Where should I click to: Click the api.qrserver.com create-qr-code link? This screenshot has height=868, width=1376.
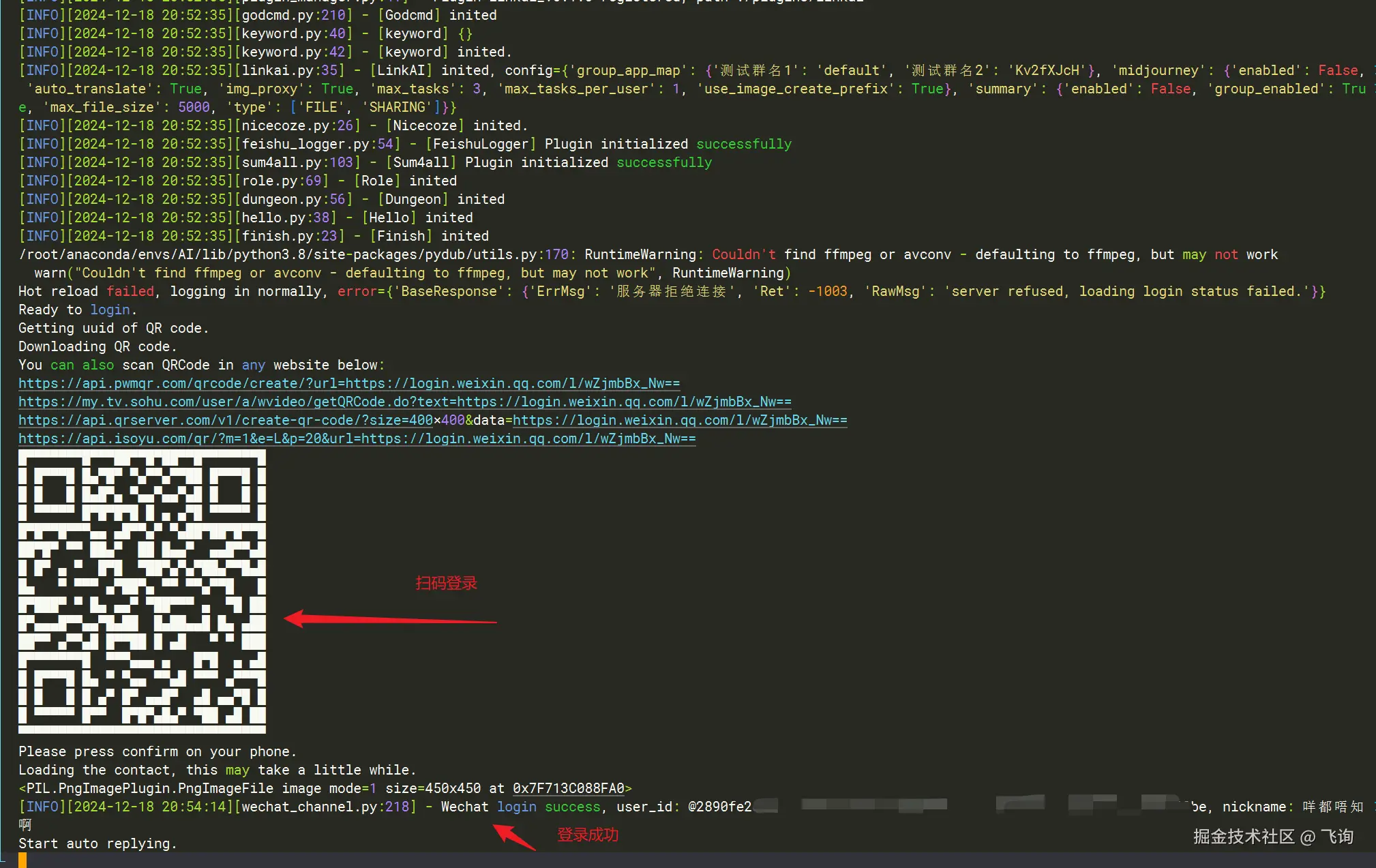point(225,420)
